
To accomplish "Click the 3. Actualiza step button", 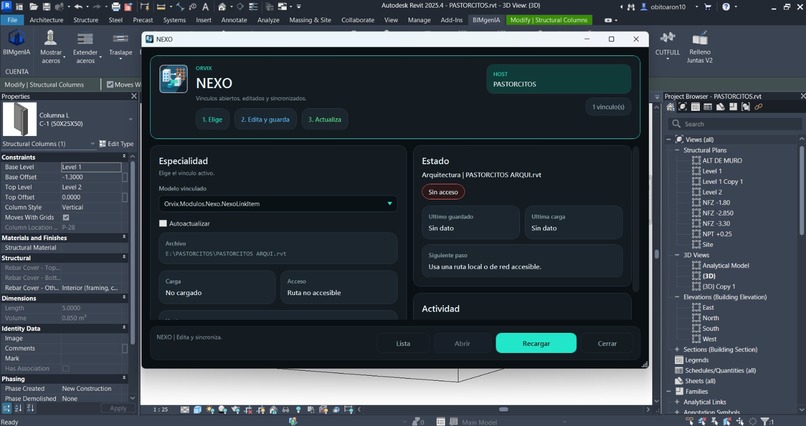I will pyautogui.click(x=325, y=119).
